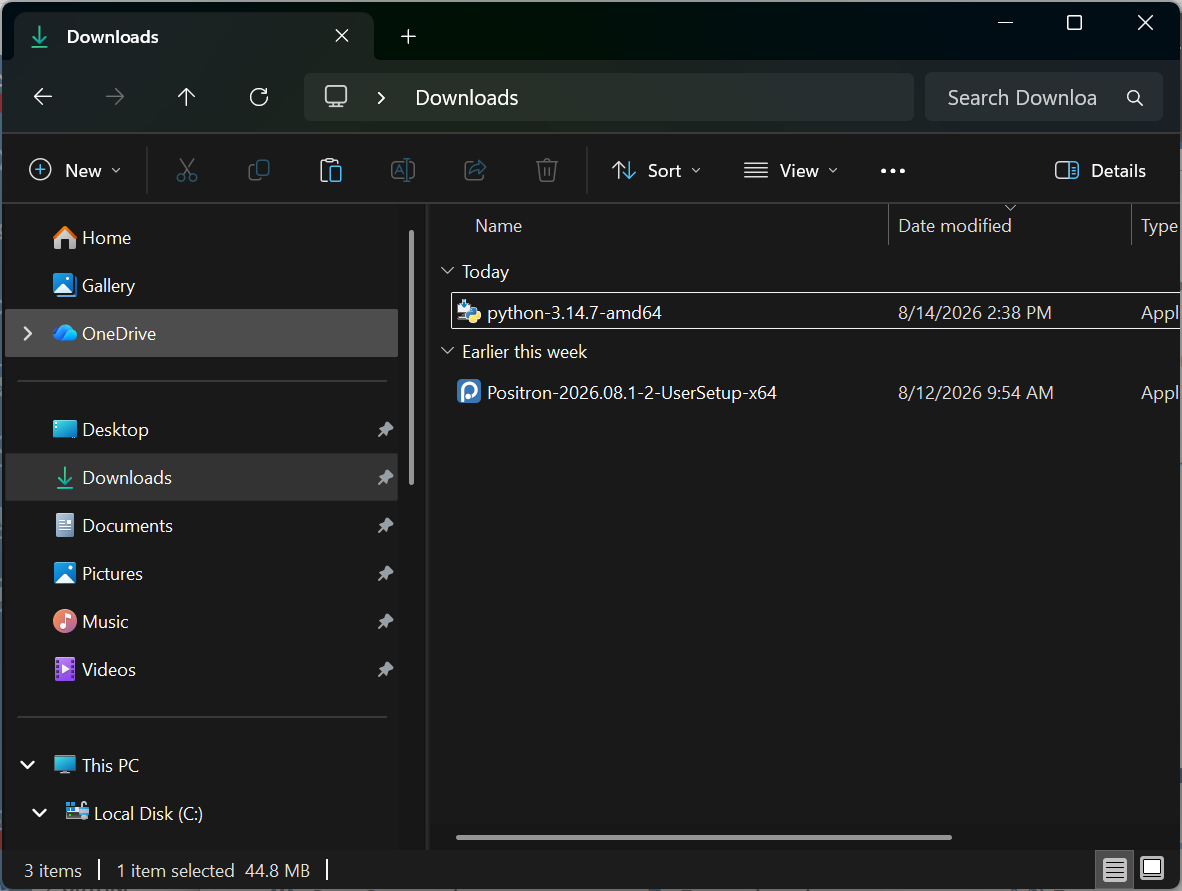The height and width of the screenshot is (891, 1182).
Task: Open Documents in the sidebar
Action: click(201, 525)
